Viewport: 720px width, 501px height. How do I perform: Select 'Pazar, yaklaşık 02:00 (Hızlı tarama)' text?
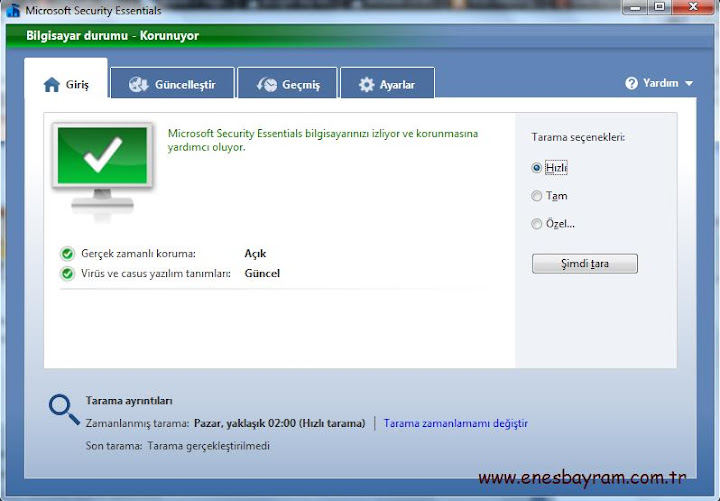280,423
